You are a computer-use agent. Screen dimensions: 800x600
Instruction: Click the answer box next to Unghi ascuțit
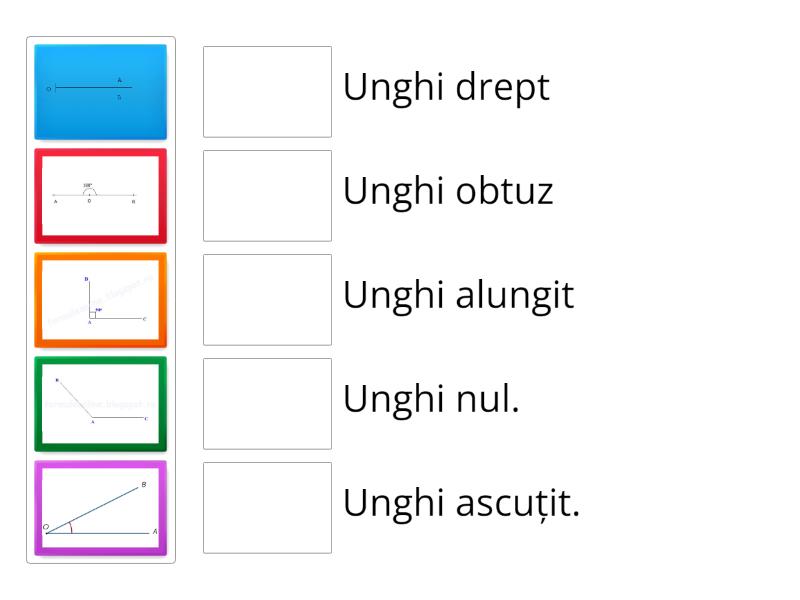coord(266,508)
